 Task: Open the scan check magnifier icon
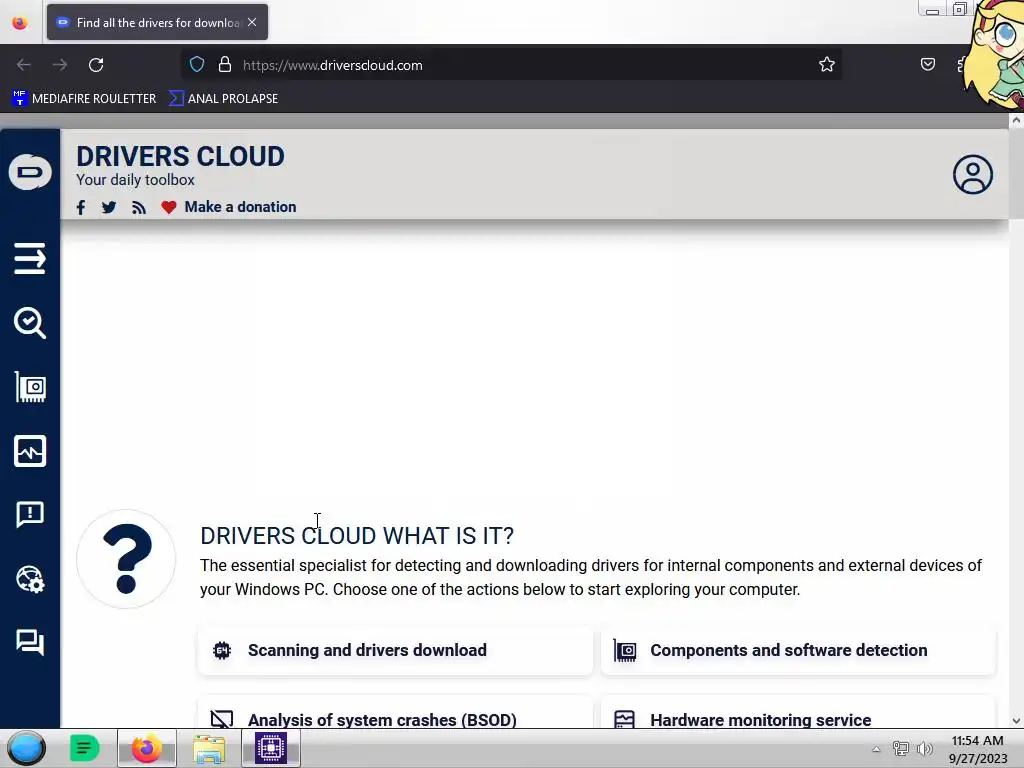click(30, 323)
